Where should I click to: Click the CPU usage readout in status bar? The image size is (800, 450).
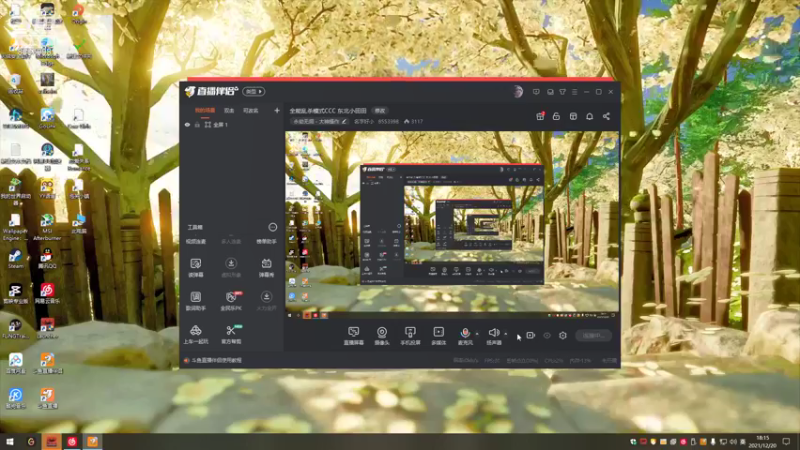[554, 361]
